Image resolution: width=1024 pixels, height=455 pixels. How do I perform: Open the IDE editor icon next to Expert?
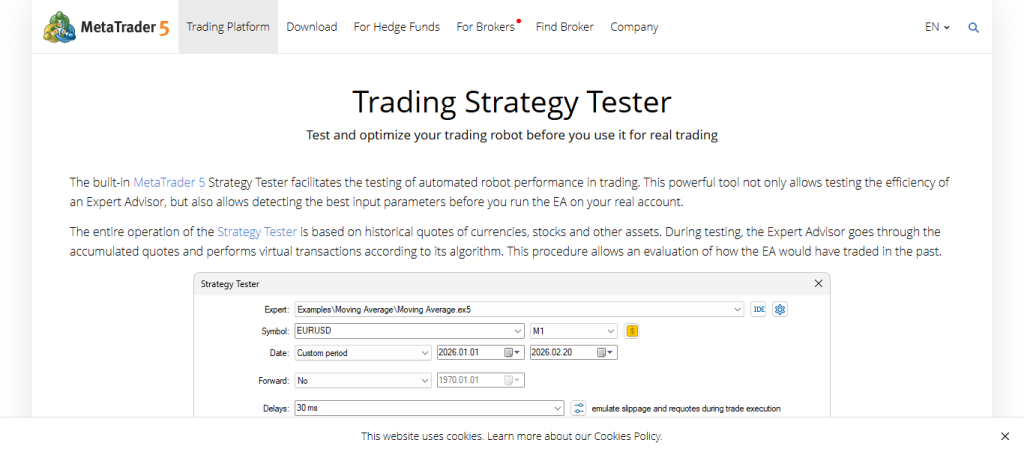tap(758, 309)
